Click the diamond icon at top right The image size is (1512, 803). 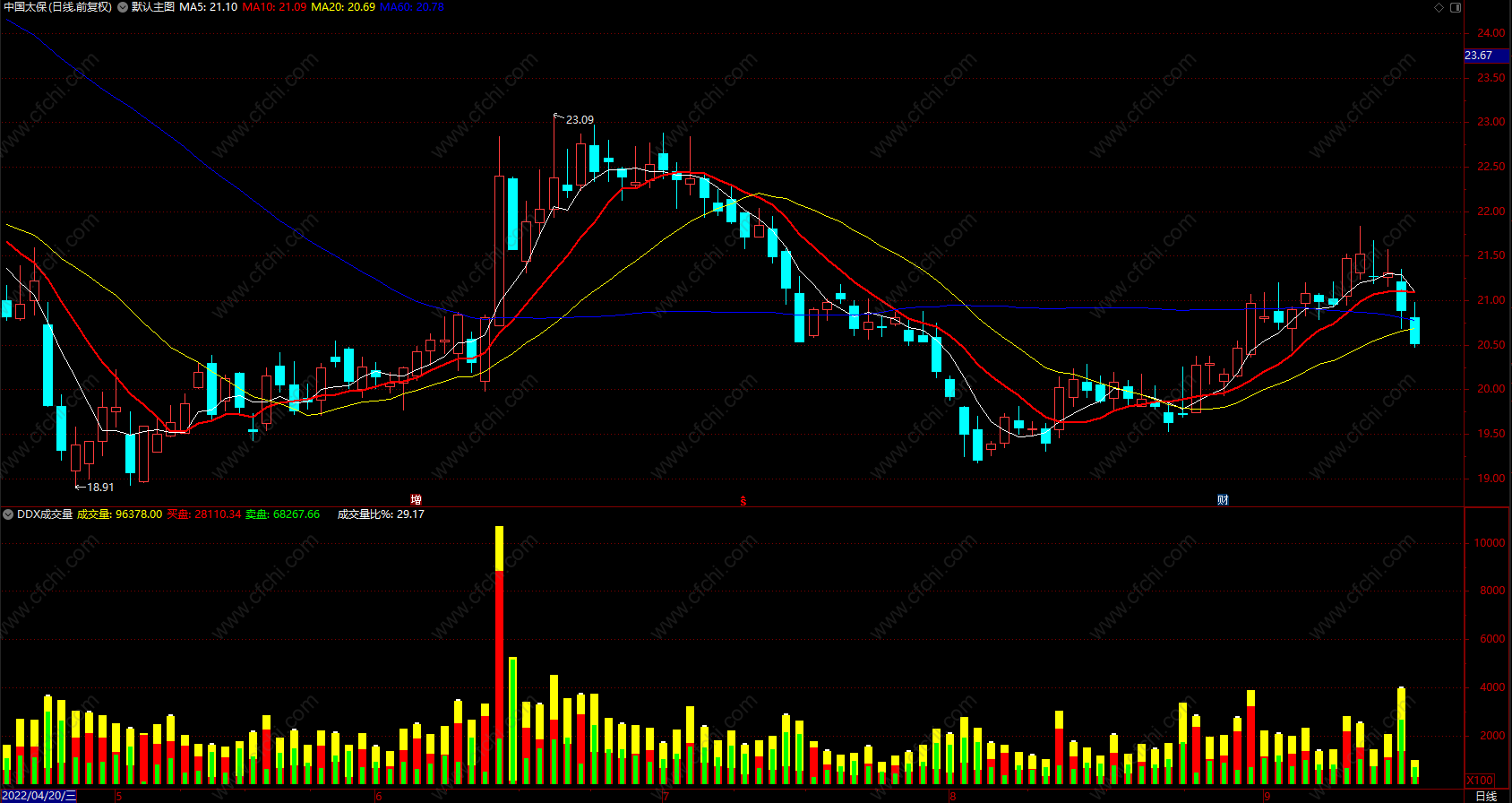tap(1439, 7)
